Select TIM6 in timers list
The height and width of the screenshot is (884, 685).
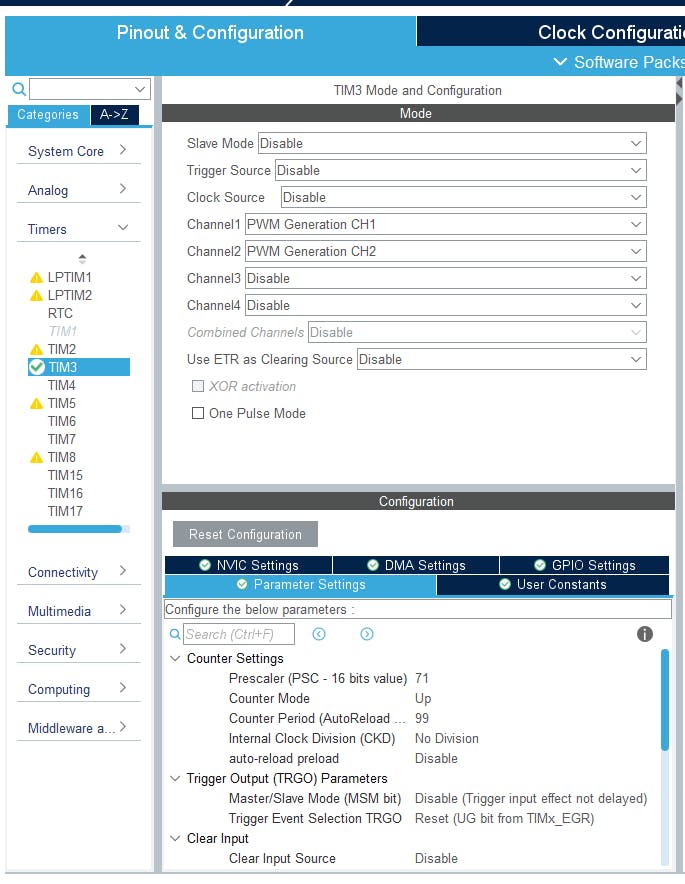(61, 421)
